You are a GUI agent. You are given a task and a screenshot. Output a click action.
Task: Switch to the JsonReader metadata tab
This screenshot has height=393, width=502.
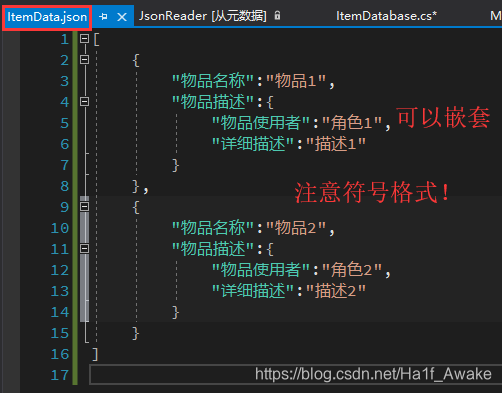tap(203, 16)
